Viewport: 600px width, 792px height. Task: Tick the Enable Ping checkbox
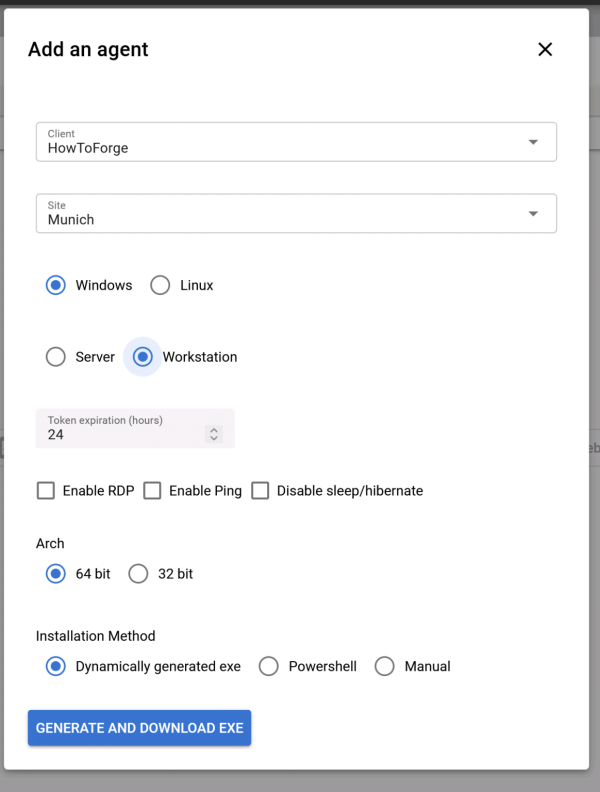tap(152, 491)
